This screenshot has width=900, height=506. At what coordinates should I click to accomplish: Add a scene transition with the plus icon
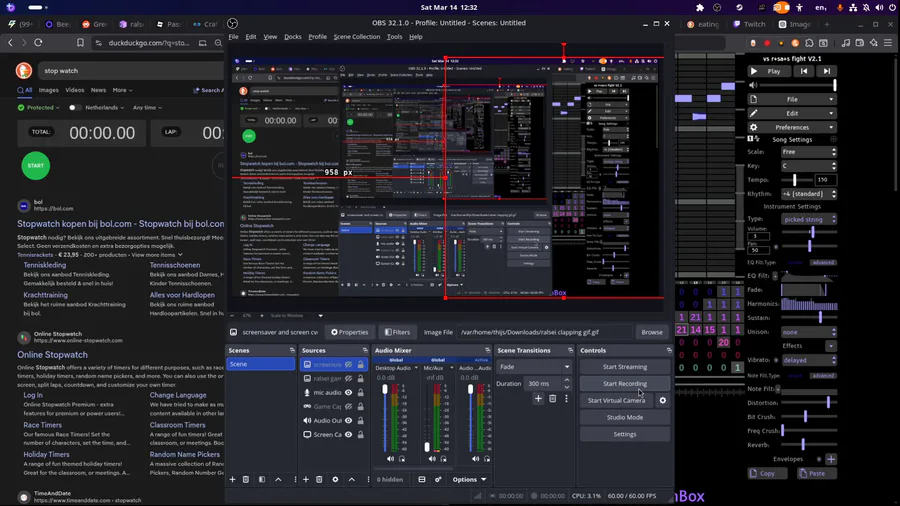coord(538,398)
